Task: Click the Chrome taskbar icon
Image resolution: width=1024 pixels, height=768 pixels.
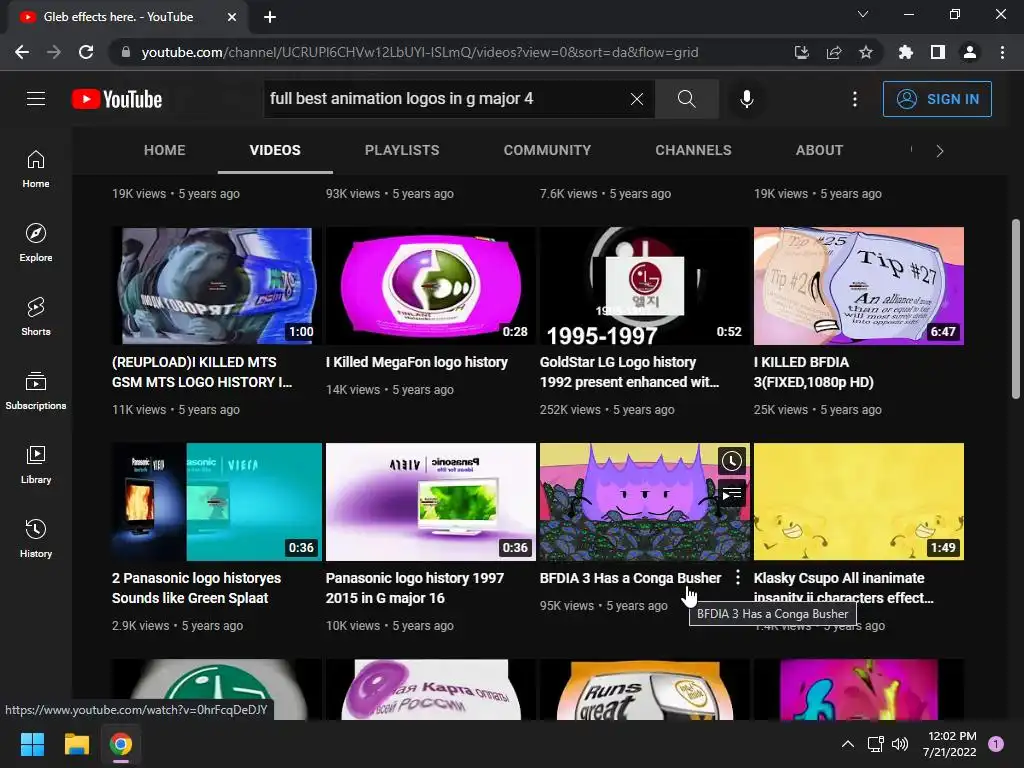Action: pyautogui.click(x=121, y=744)
